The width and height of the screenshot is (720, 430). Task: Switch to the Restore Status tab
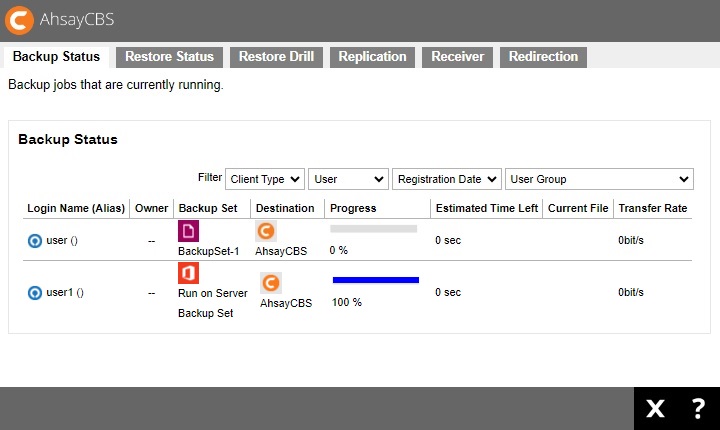169,57
